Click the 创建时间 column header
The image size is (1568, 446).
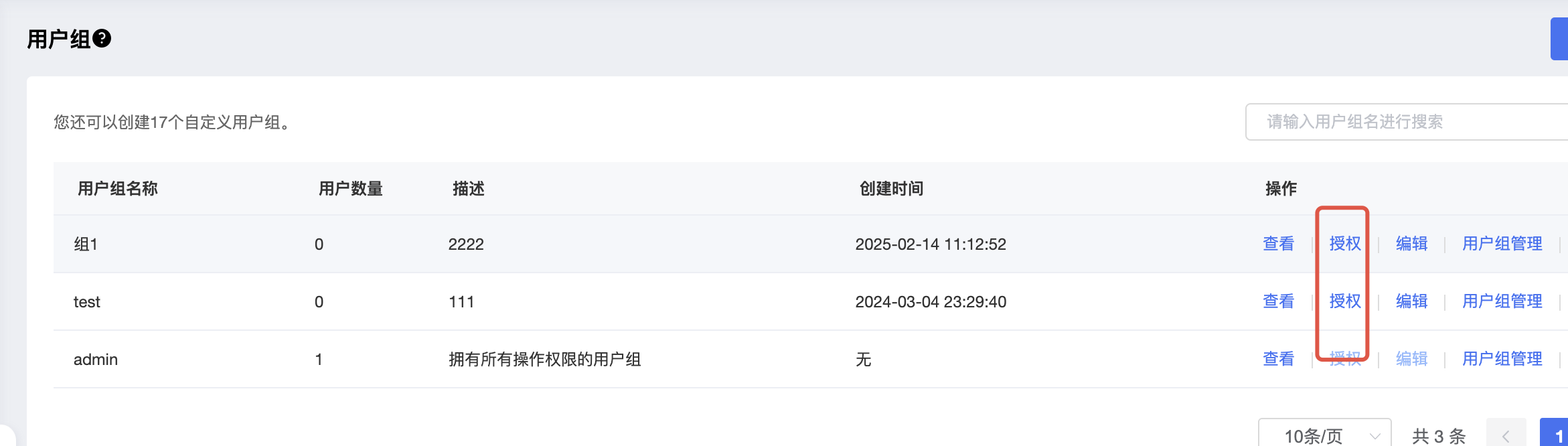(x=891, y=189)
